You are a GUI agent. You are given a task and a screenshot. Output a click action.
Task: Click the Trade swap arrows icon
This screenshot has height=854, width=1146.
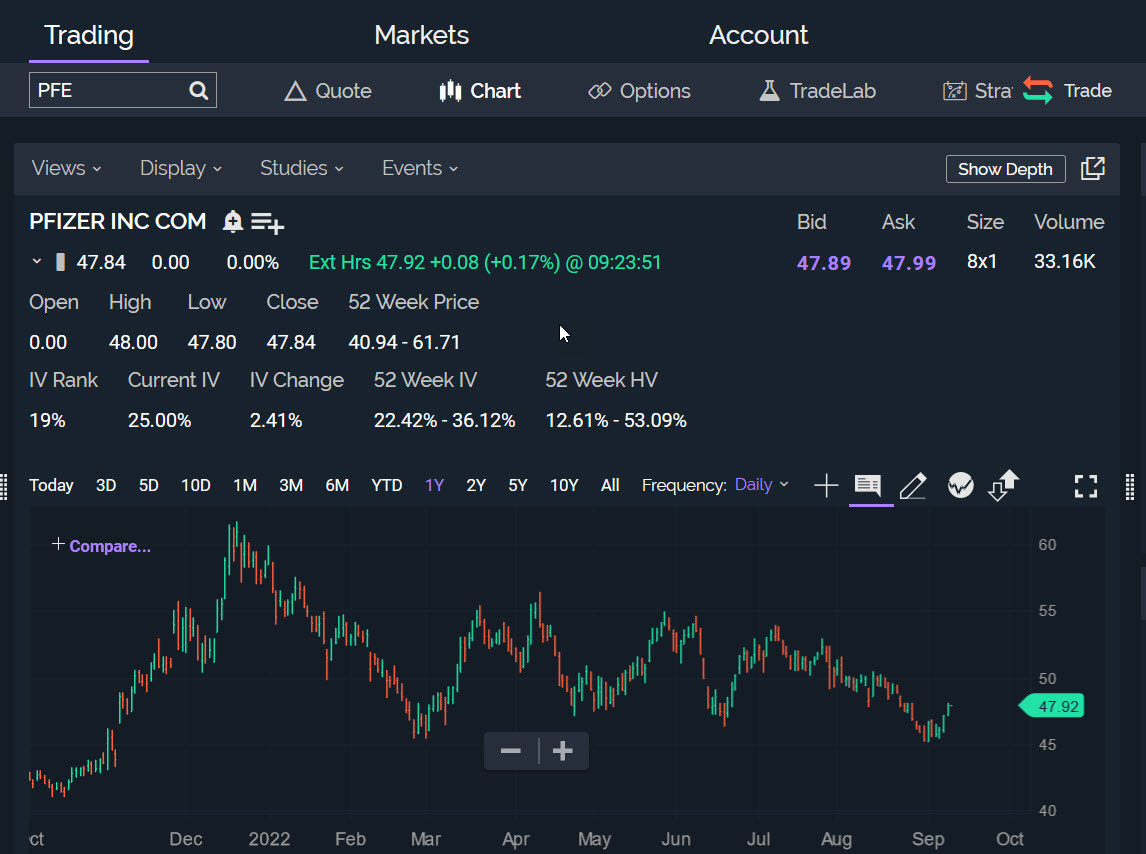(x=1038, y=91)
